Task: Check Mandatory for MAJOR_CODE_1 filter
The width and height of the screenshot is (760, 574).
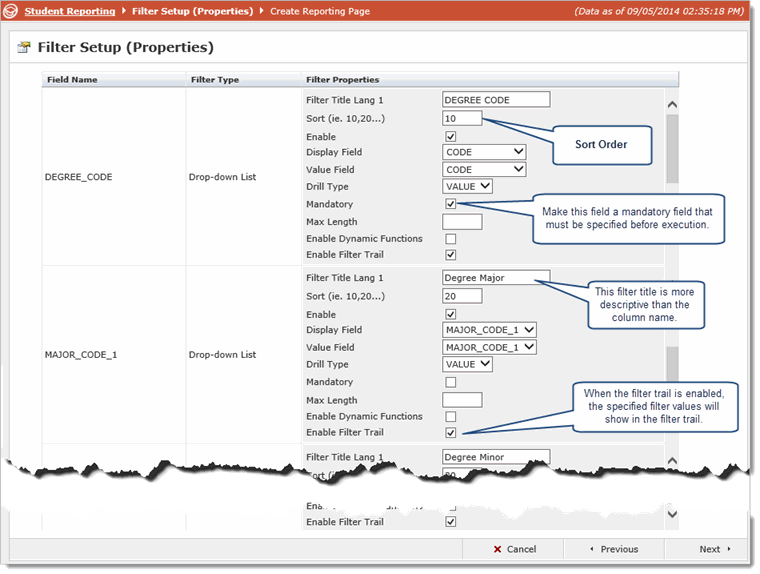Action: 451,383
